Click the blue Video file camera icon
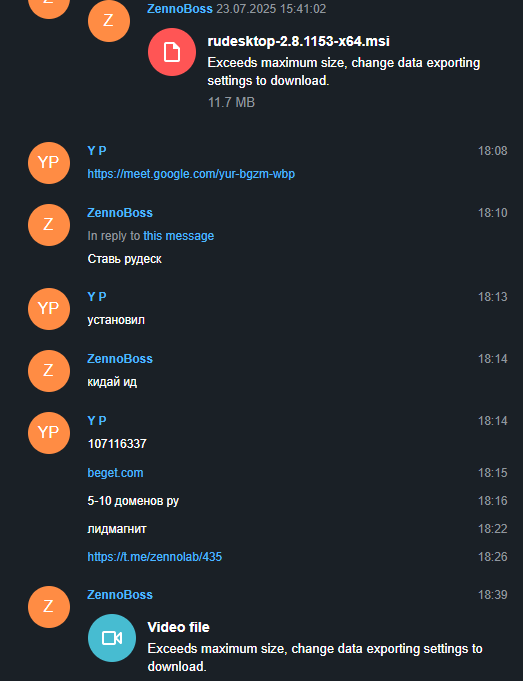Viewport: 523px width, 681px height. coord(112,638)
